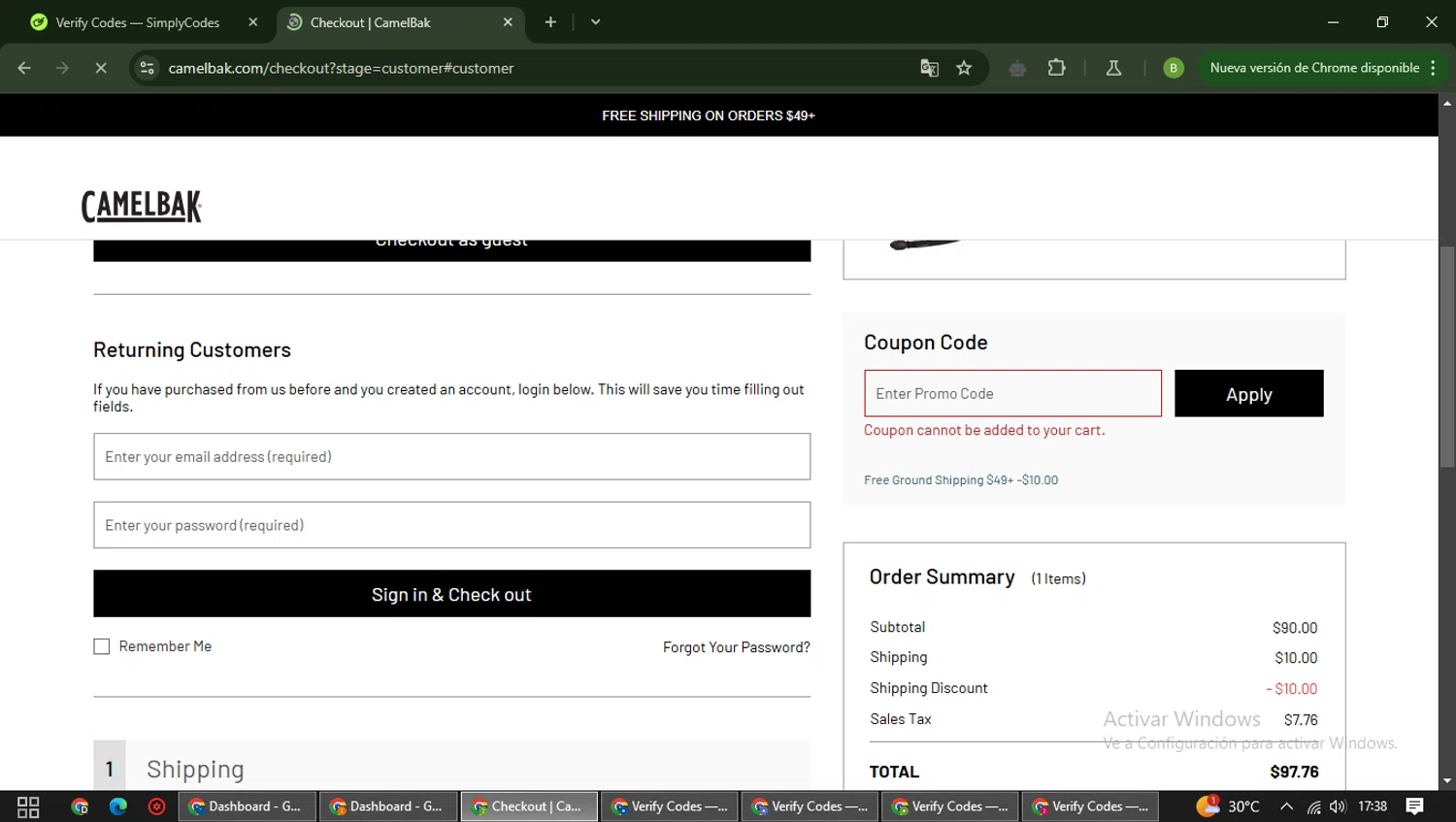The image size is (1456, 822).
Task: Open Chrome Labs flask icon
Action: [x=1113, y=68]
